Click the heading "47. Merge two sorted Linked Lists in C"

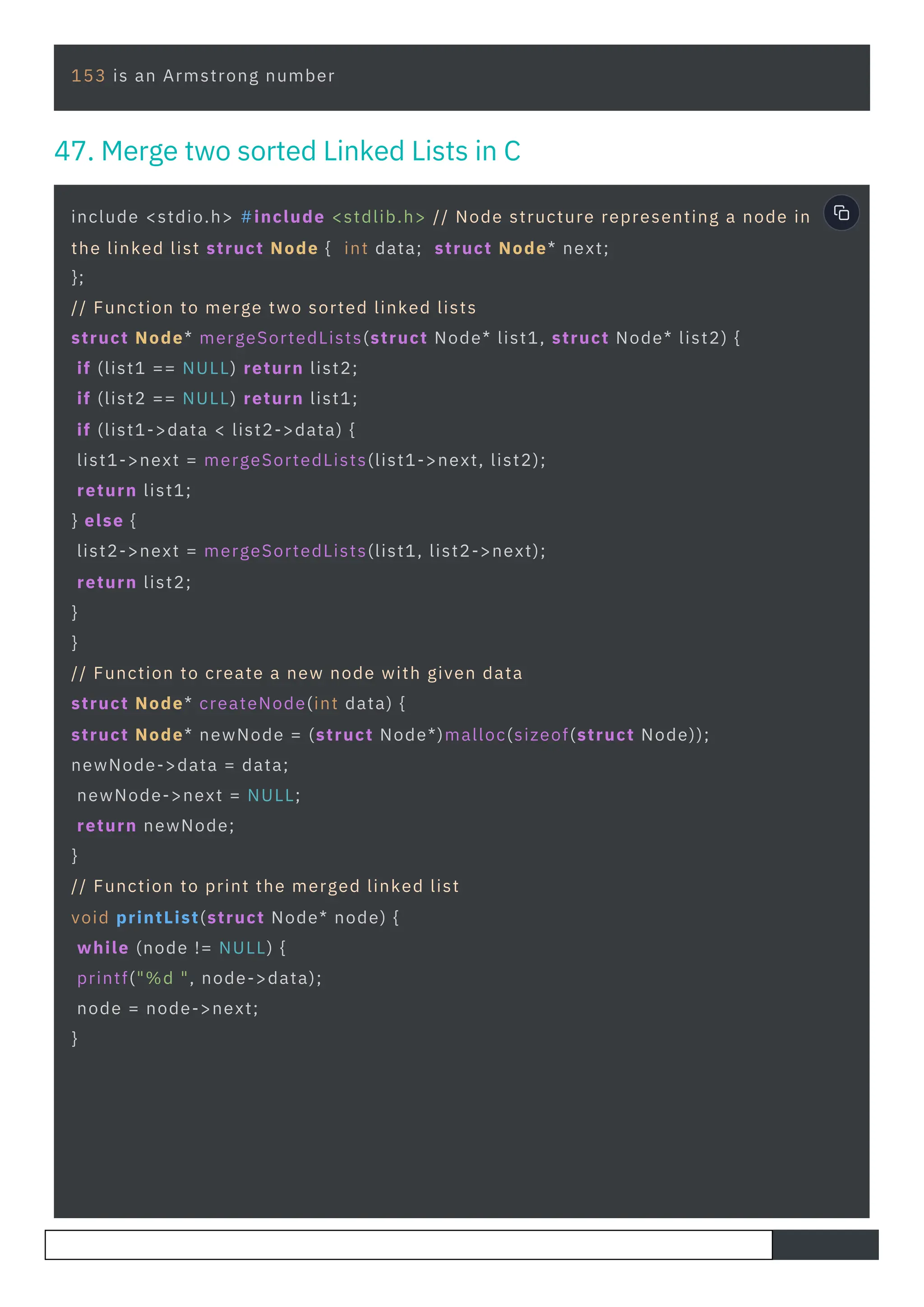pos(287,151)
